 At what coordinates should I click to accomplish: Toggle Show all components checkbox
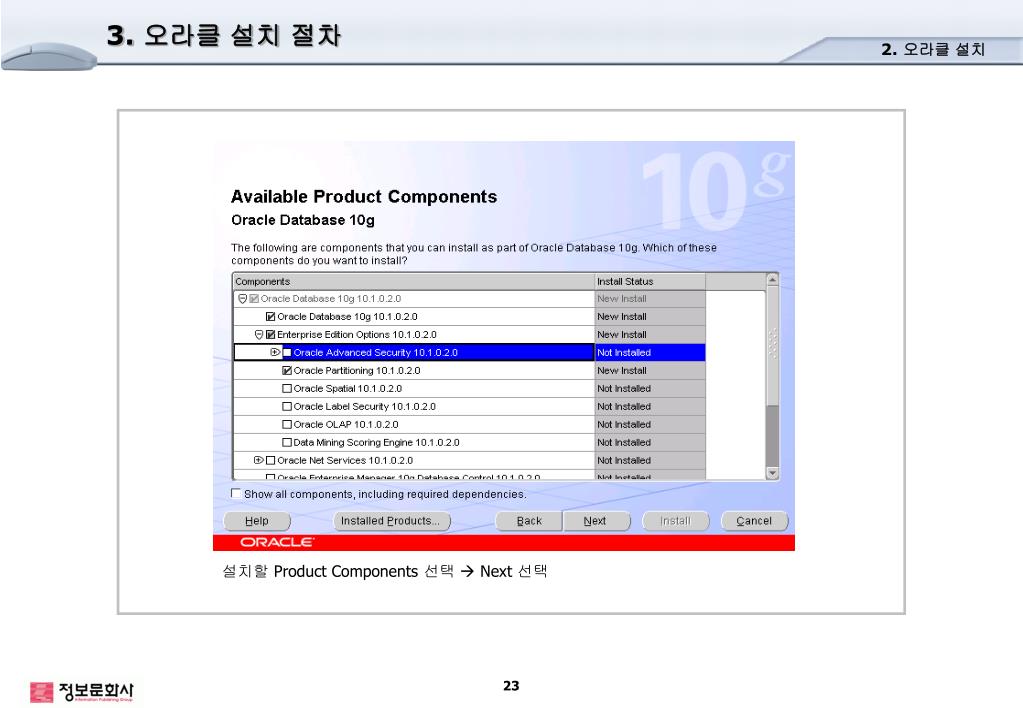click(x=236, y=493)
